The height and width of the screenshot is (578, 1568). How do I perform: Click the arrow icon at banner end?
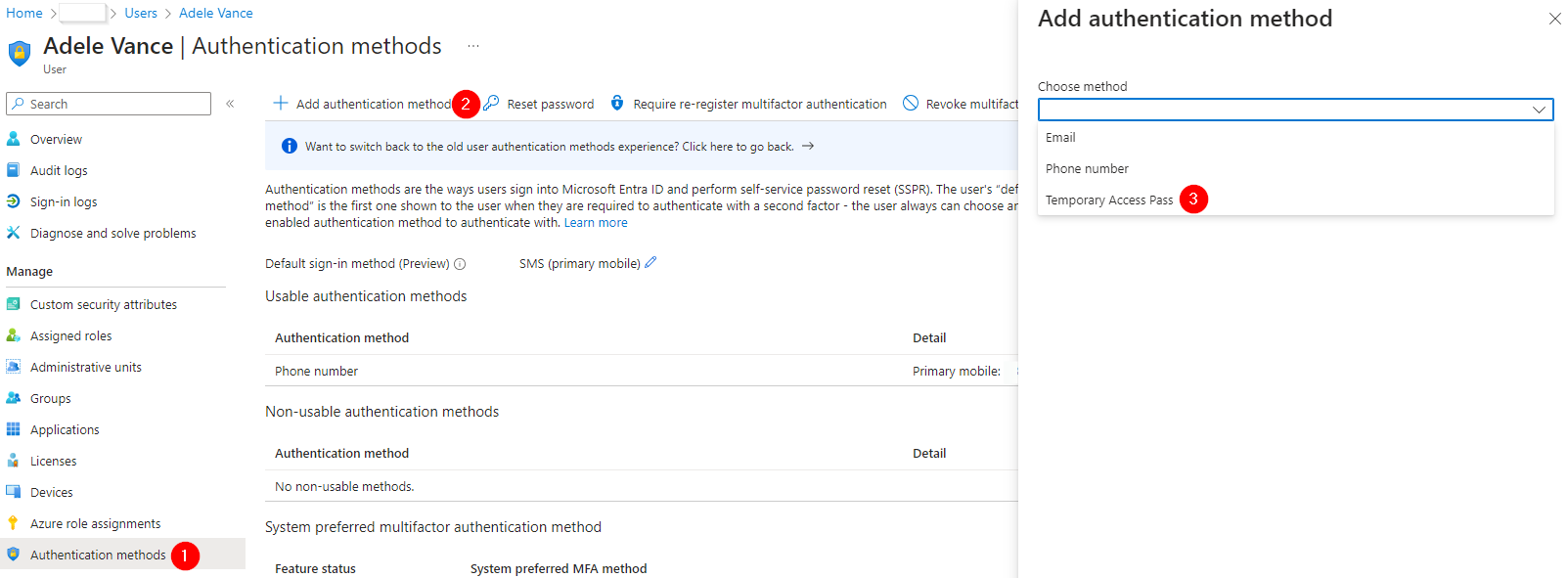[808, 146]
